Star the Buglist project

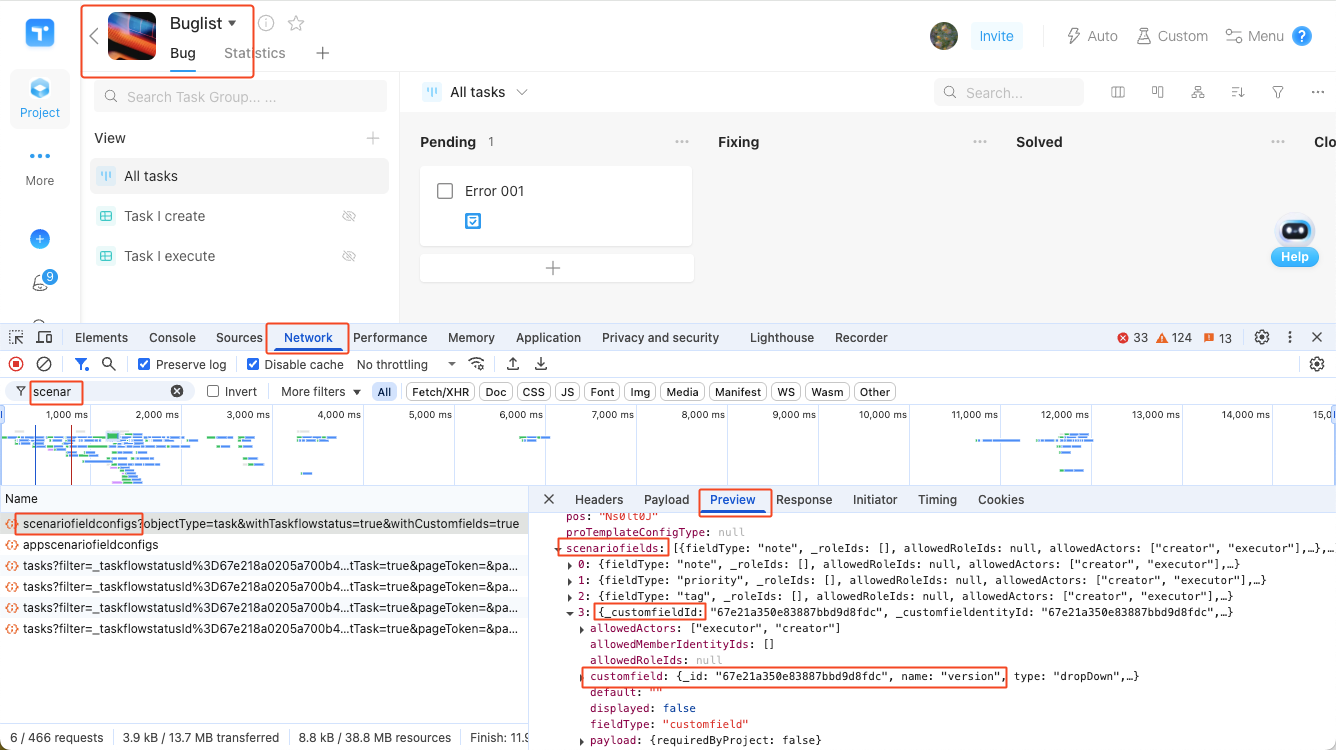296,23
